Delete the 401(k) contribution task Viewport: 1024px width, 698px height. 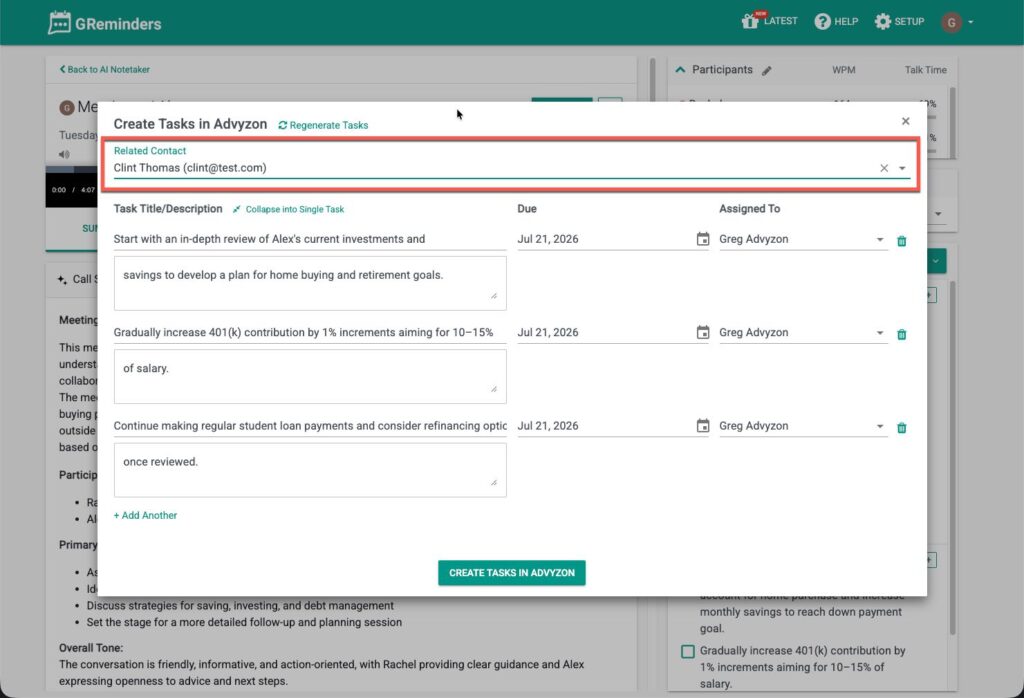pos(901,334)
